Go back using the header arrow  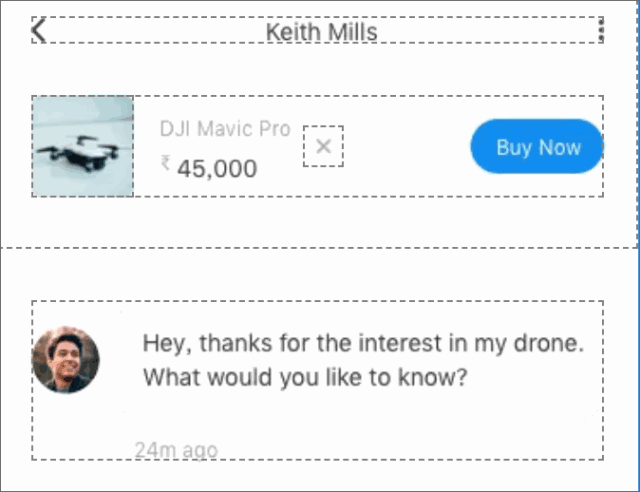tap(39, 30)
